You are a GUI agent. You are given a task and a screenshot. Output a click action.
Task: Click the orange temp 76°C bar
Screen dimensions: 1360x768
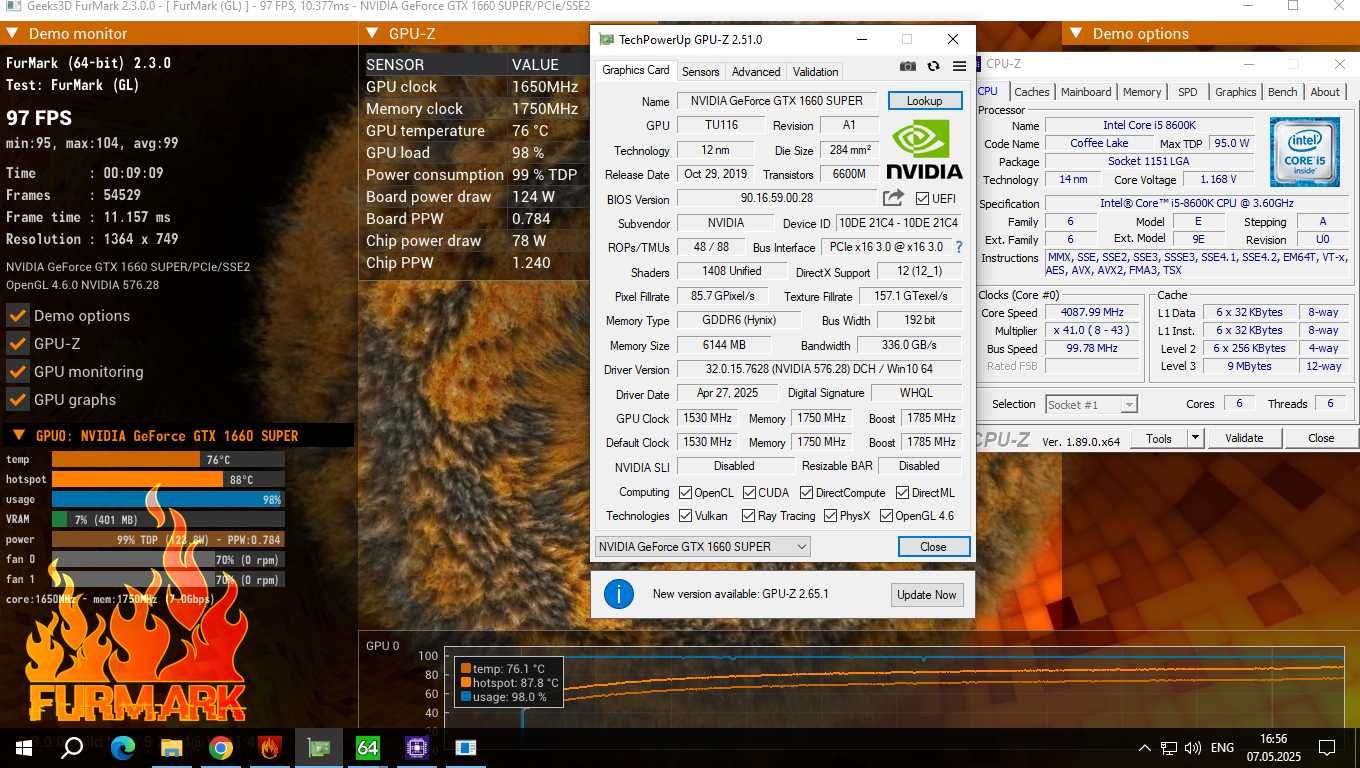click(126, 460)
